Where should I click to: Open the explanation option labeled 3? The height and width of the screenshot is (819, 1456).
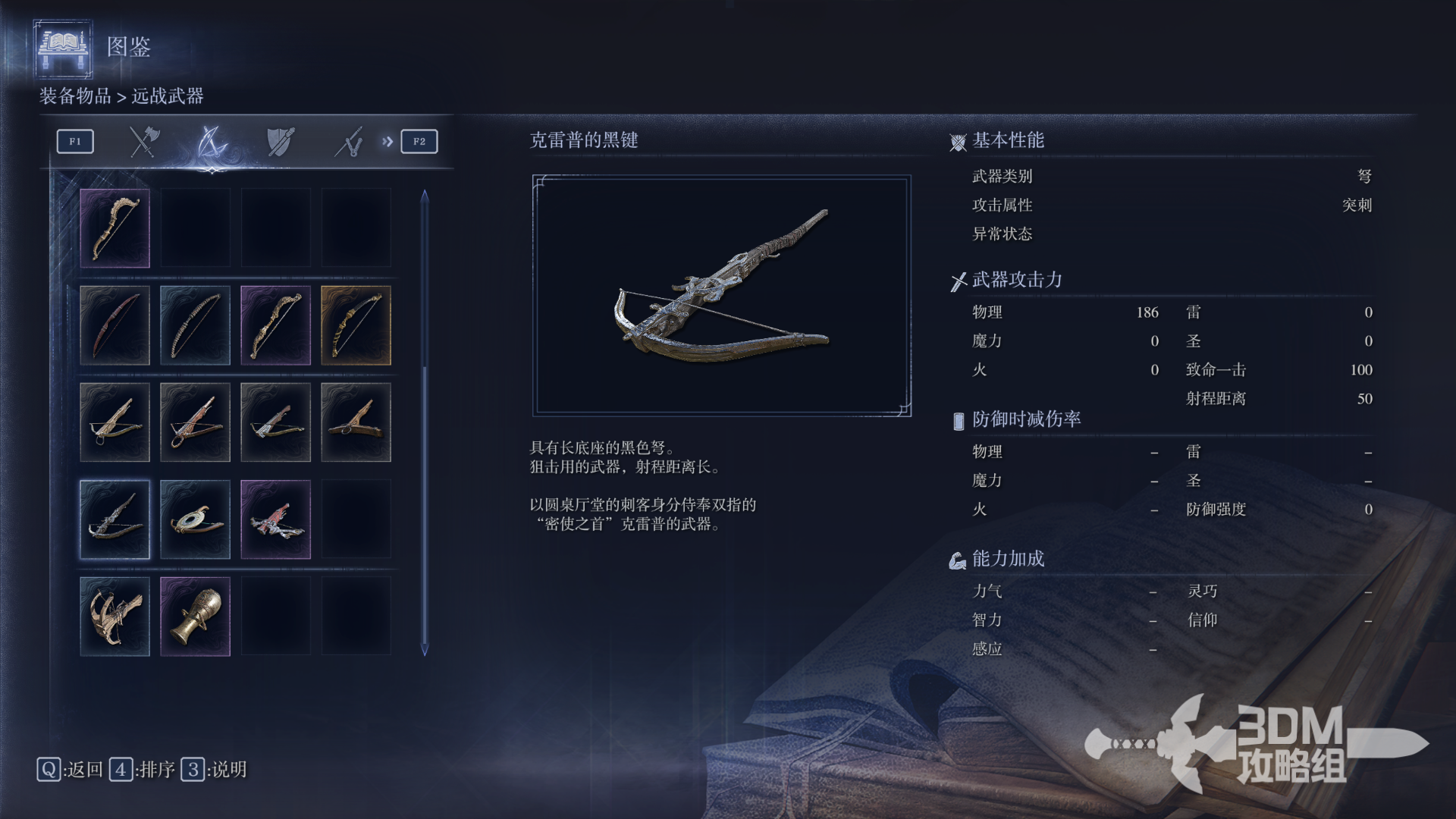tap(214, 770)
